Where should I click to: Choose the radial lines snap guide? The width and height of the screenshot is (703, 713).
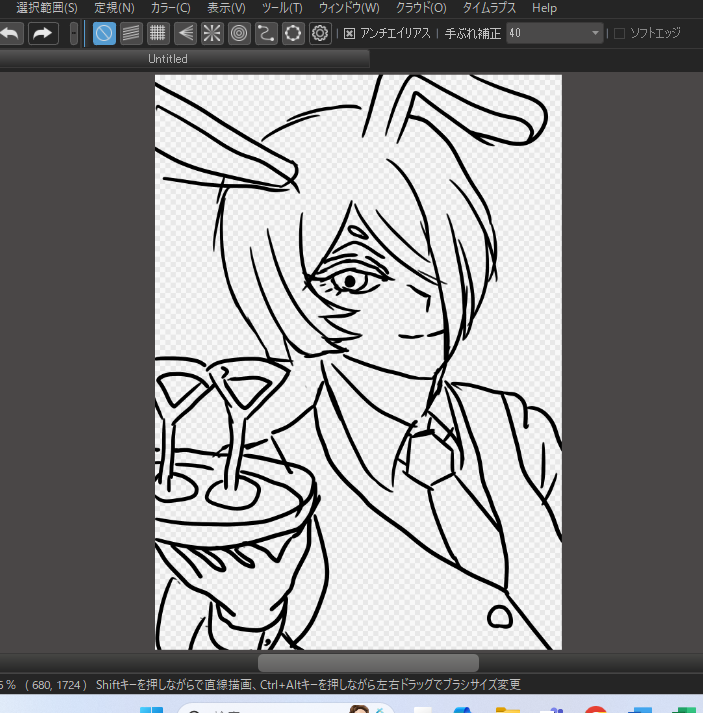tap(212, 33)
